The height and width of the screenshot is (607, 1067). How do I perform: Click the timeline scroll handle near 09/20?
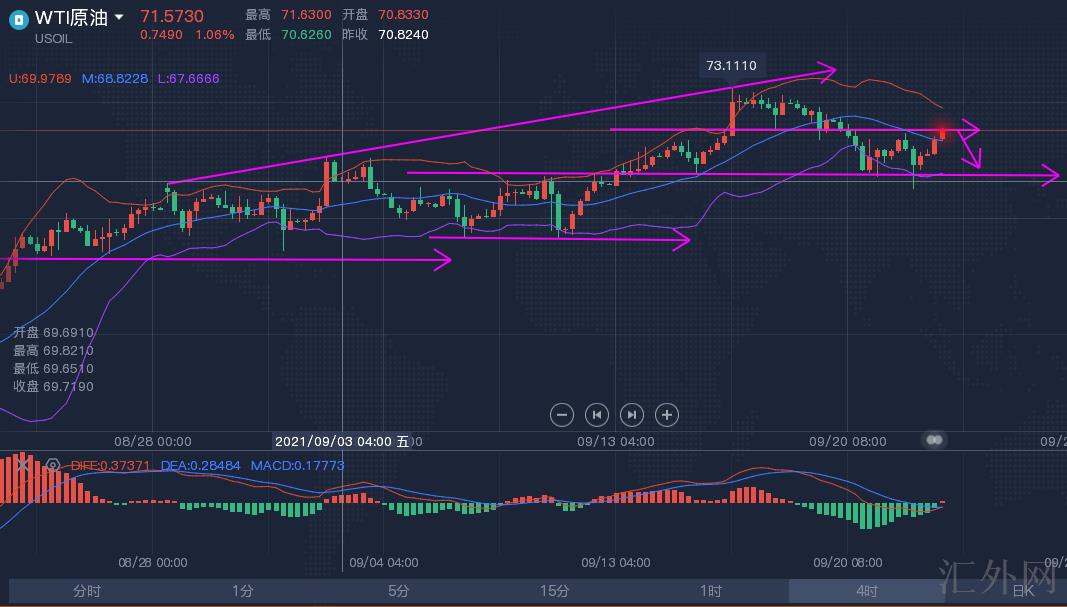click(x=935, y=440)
